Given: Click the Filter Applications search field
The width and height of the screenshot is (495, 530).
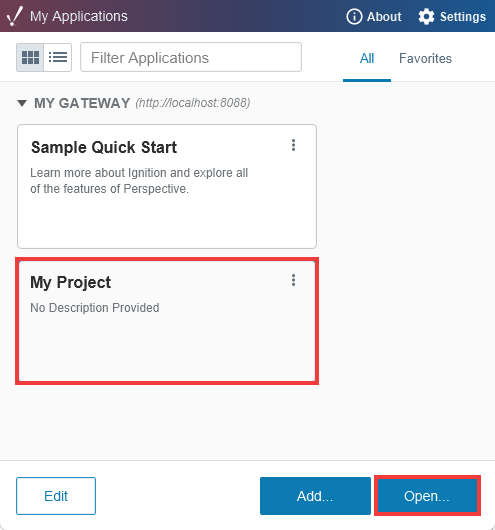Looking at the screenshot, I should (x=191, y=57).
